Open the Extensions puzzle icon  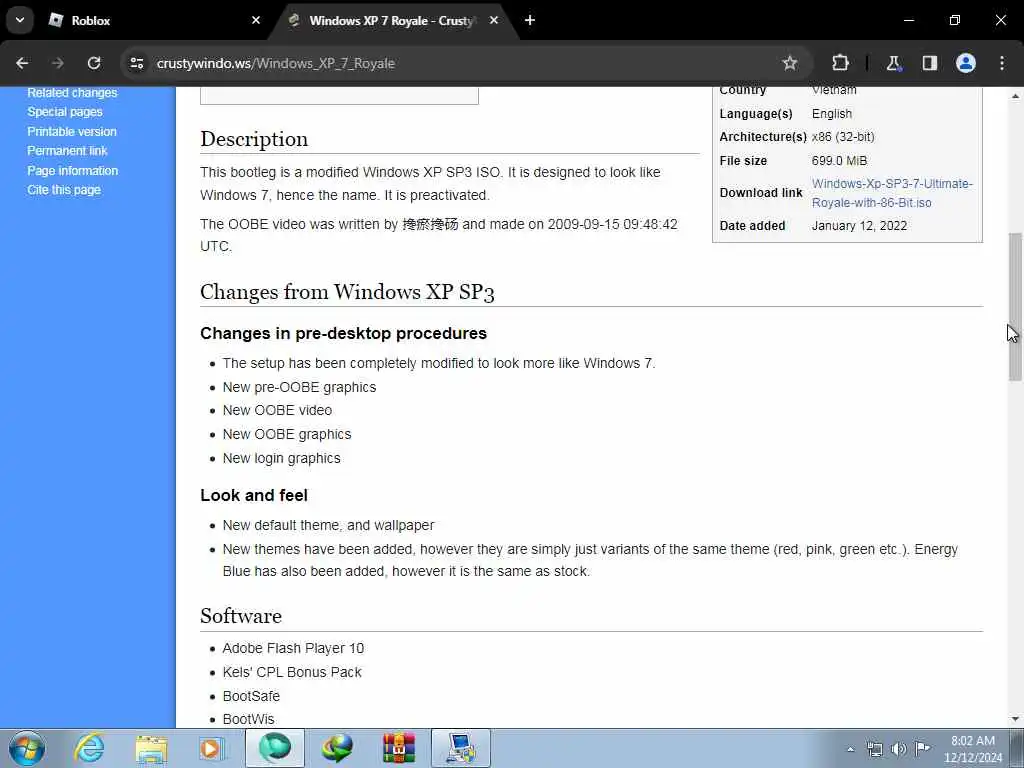(840, 63)
